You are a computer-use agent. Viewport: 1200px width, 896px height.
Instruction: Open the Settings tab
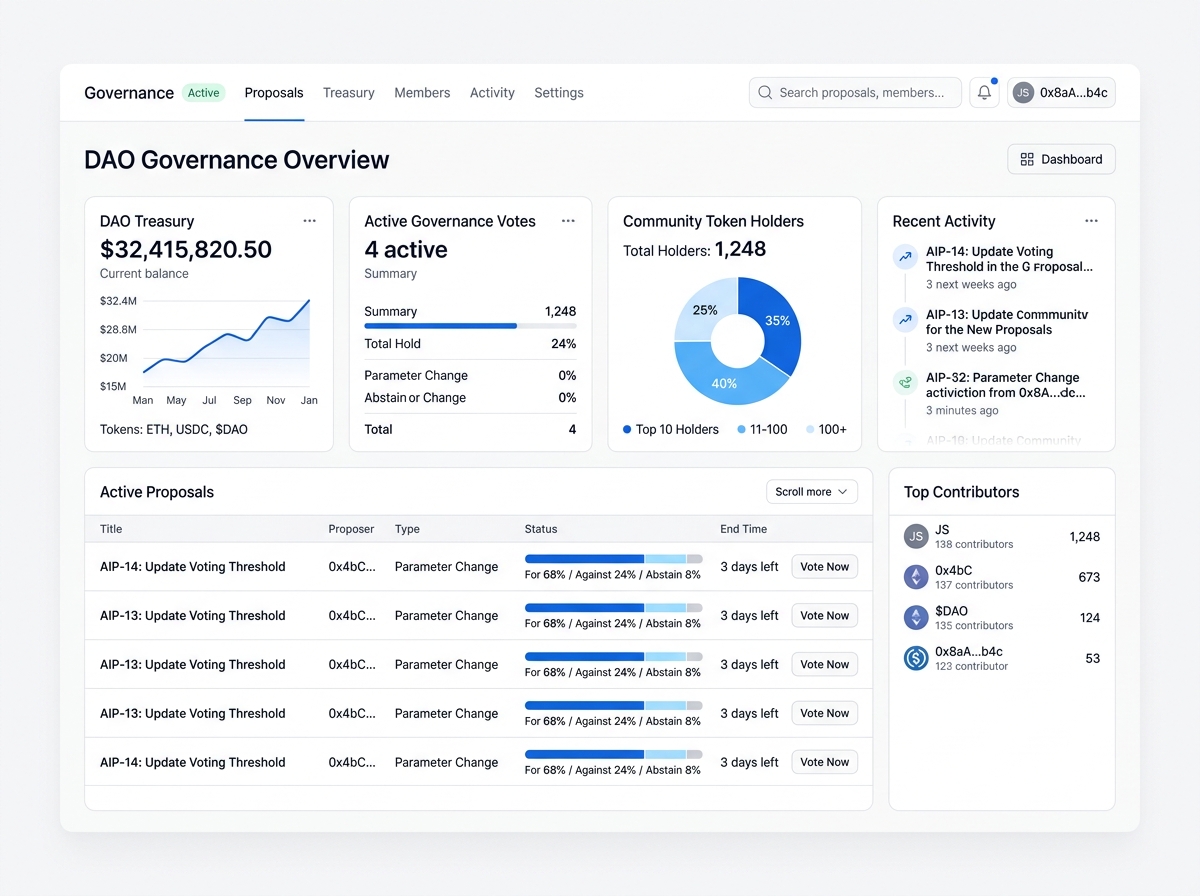point(559,93)
